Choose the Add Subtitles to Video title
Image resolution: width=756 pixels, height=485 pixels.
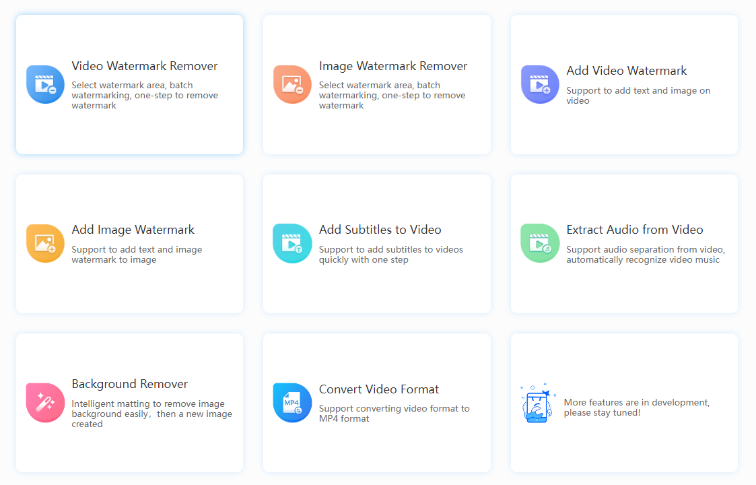380,230
